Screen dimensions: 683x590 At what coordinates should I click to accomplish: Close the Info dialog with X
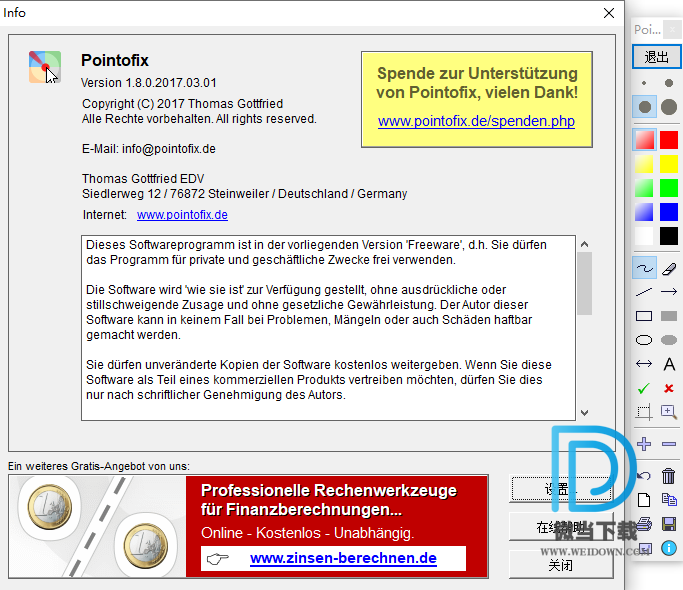[x=609, y=13]
